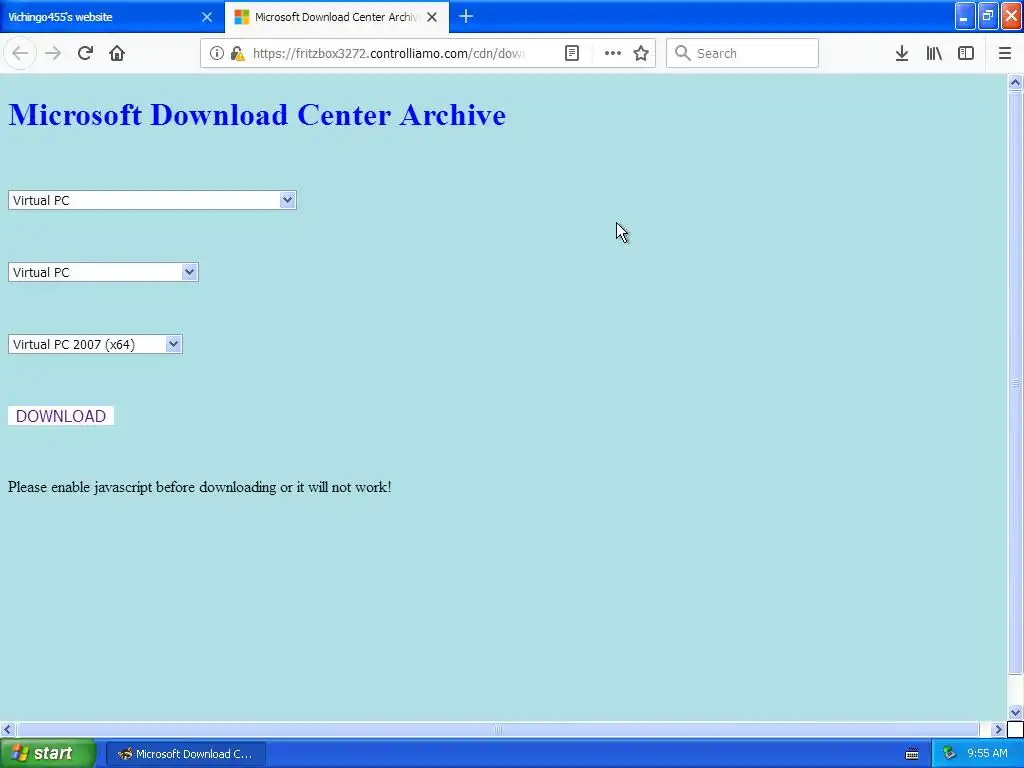Click the keyboard icon in the taskbar

[x=912, y=754]
